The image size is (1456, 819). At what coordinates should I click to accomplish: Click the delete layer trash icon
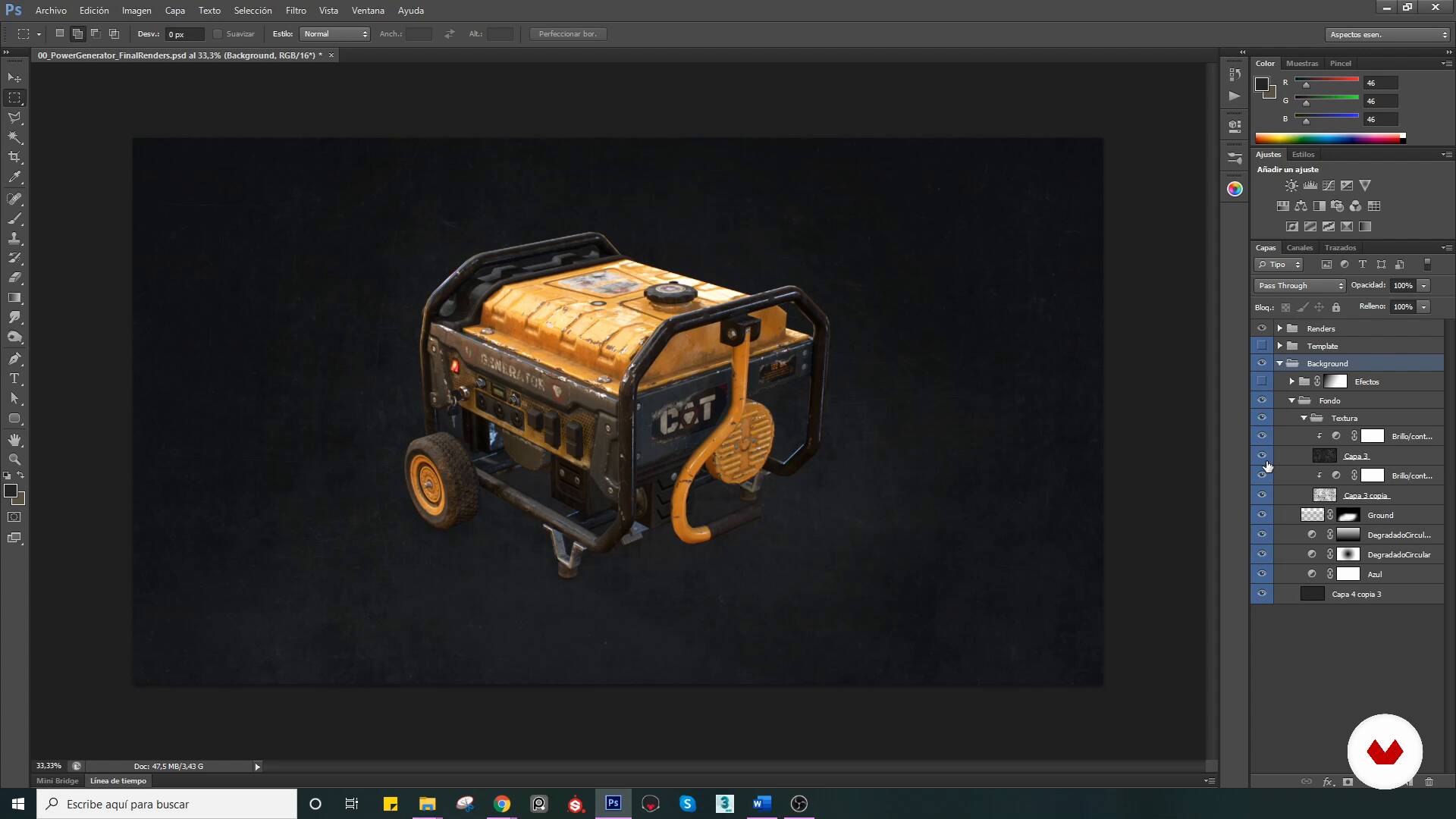1429,782
